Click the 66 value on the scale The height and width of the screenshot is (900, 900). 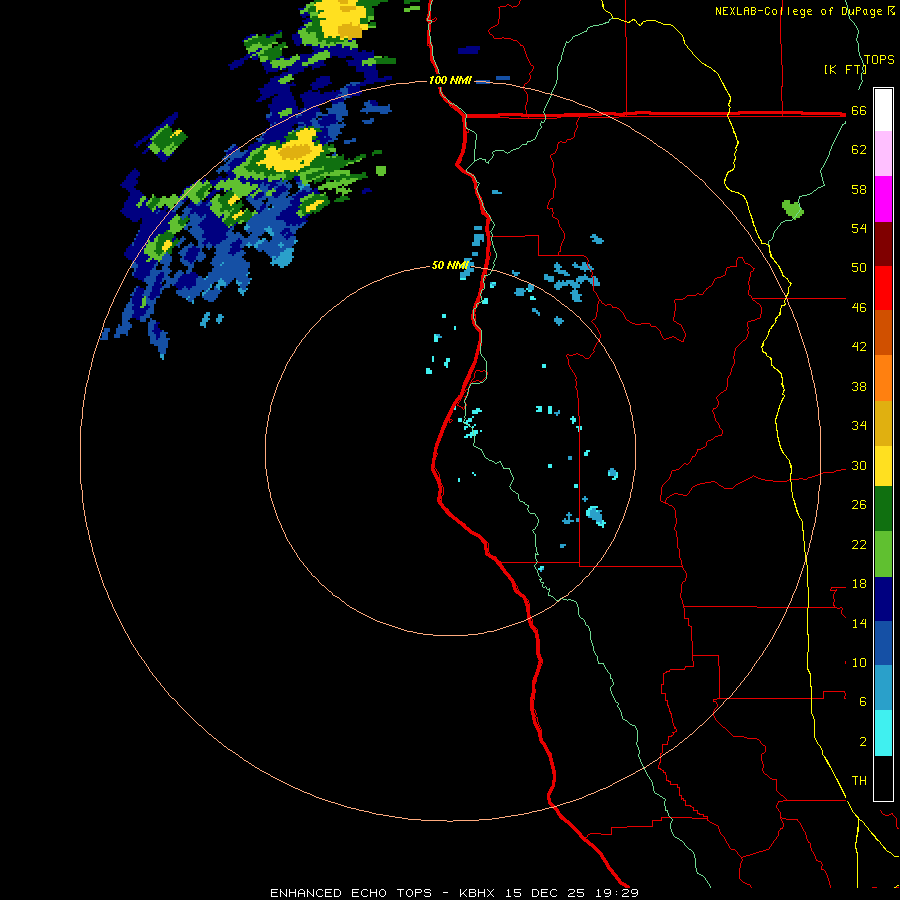859,111
